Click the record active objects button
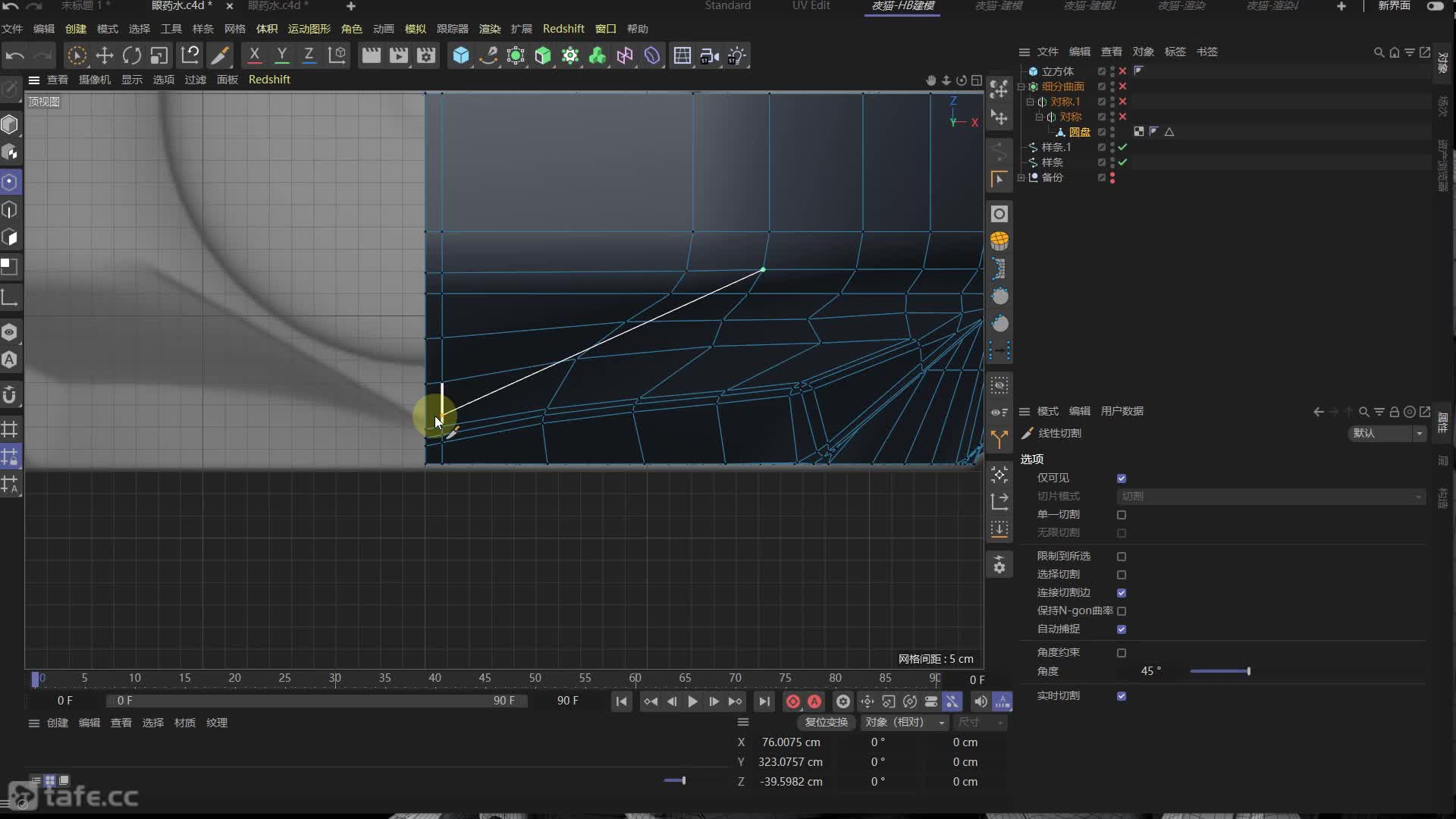Screen dimensions: 1456x819 coord(792,701)
